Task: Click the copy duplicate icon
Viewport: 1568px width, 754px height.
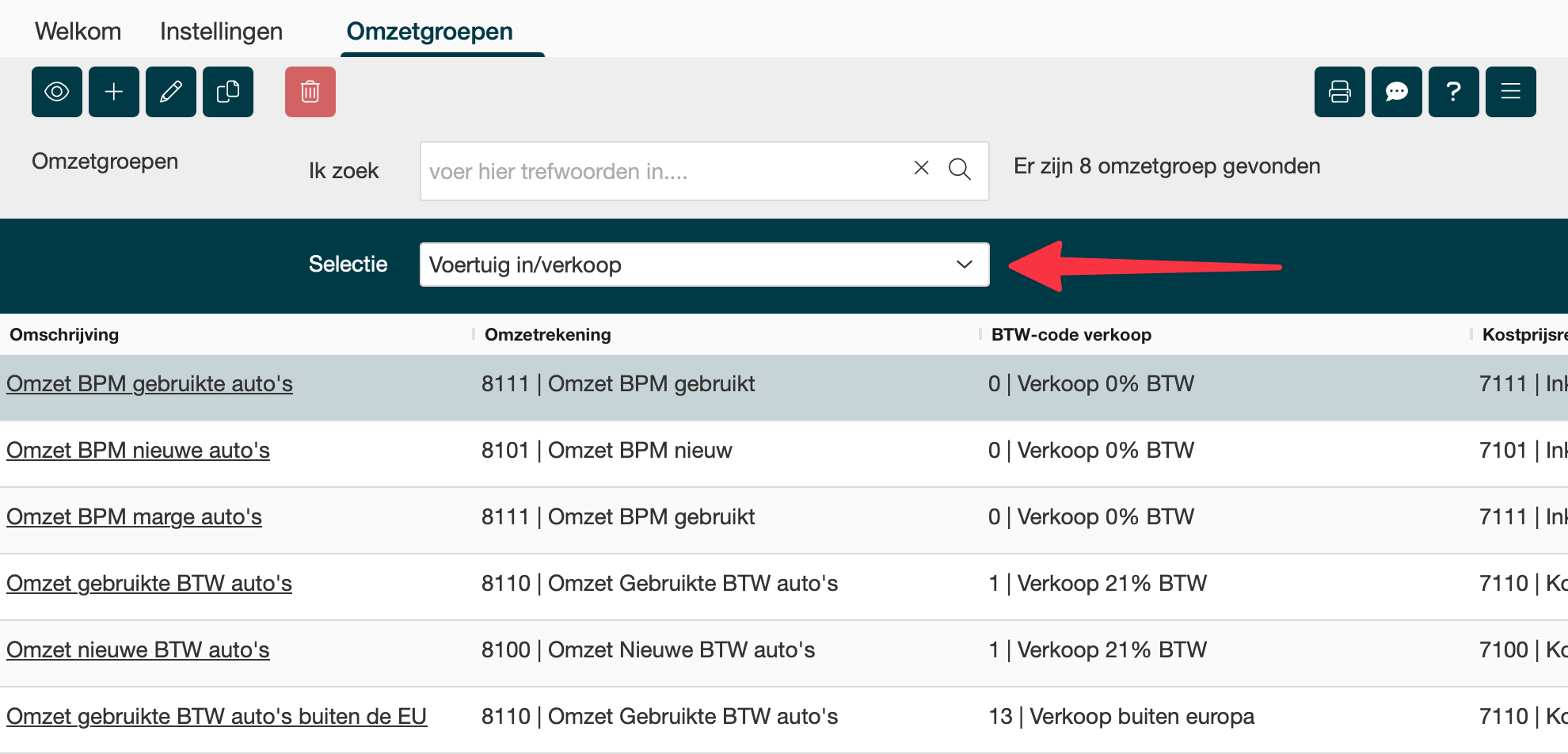Action: pyautogui.click(x=228, y=92)
